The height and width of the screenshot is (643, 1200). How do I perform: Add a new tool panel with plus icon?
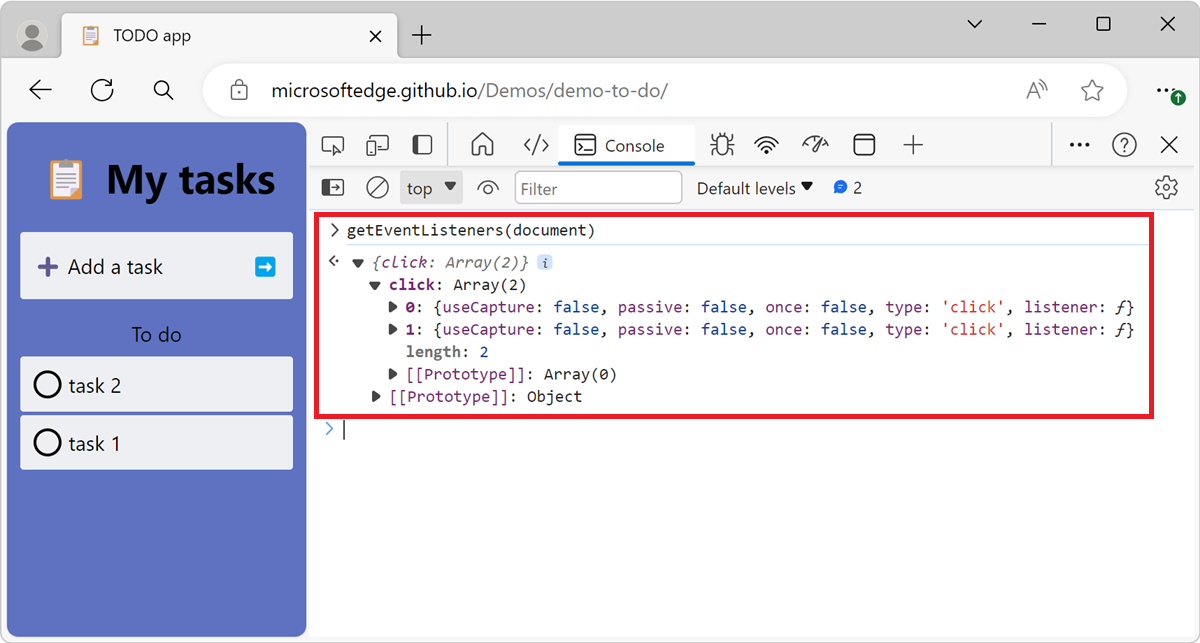[912, 144]
